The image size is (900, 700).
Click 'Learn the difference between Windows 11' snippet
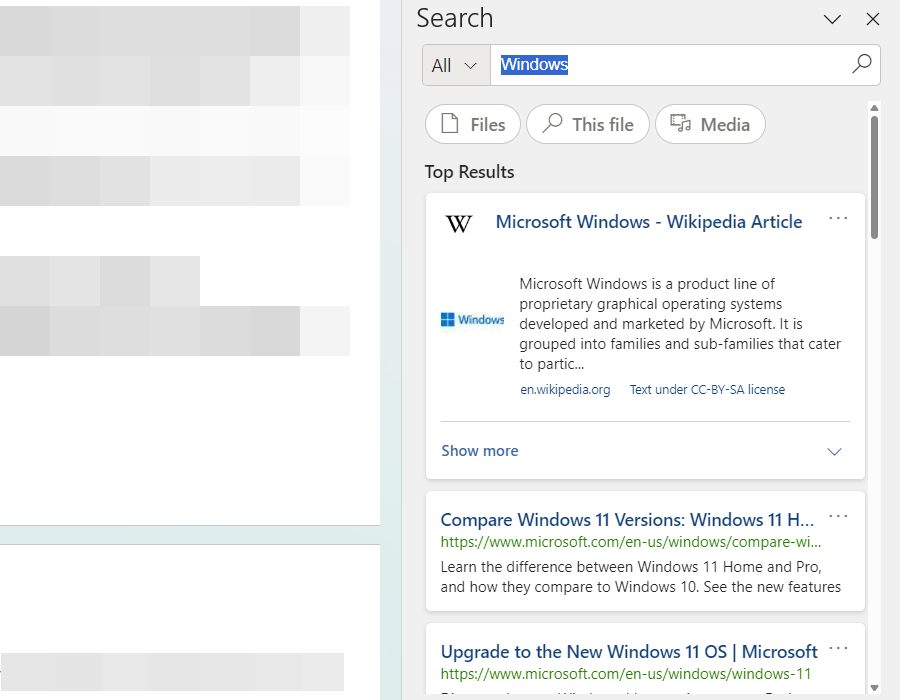pos(641,577)
